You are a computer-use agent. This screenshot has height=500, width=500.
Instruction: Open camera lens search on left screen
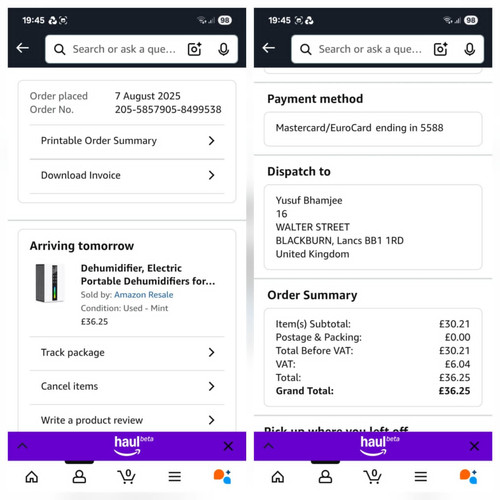(195, 49)
